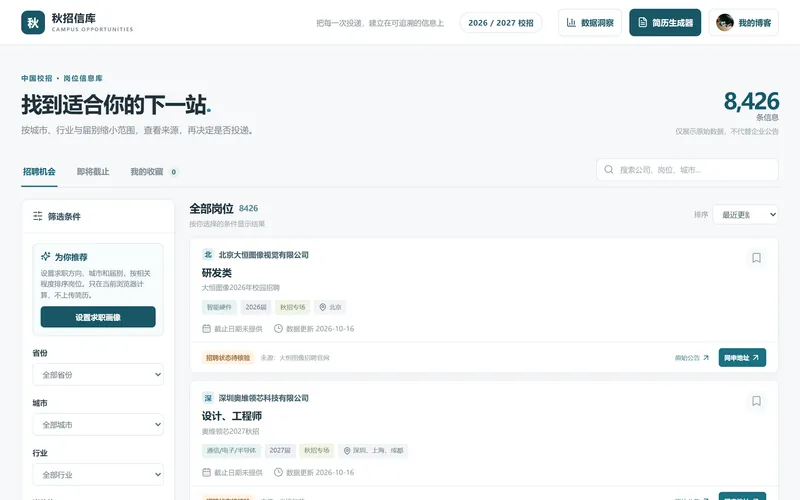
Task: Click calendar icon in 研发类 card
Action: point(206,329)
